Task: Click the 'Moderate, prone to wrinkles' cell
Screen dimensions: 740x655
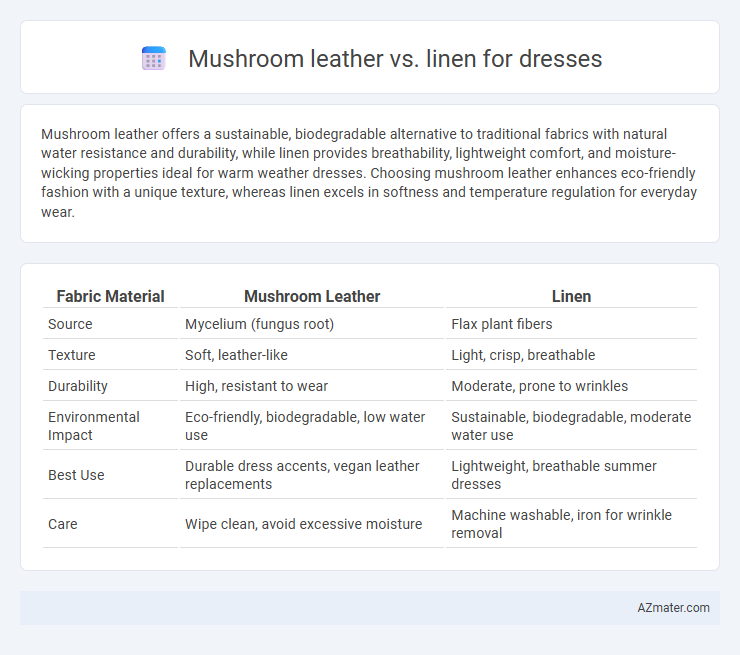Action: [x=539, y=386]
